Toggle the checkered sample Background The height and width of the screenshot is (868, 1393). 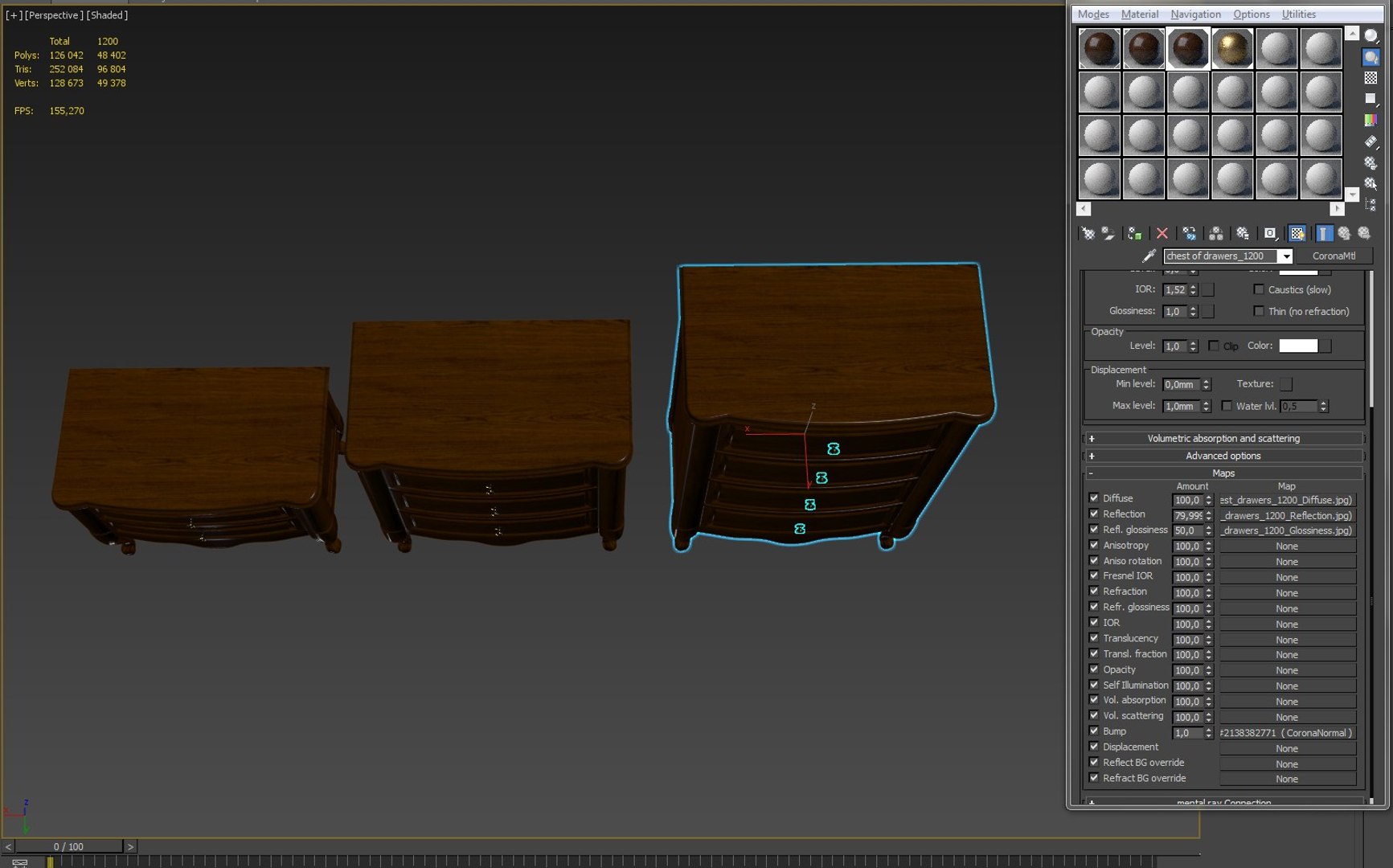pyautogui.click(x=1371, y=78)
